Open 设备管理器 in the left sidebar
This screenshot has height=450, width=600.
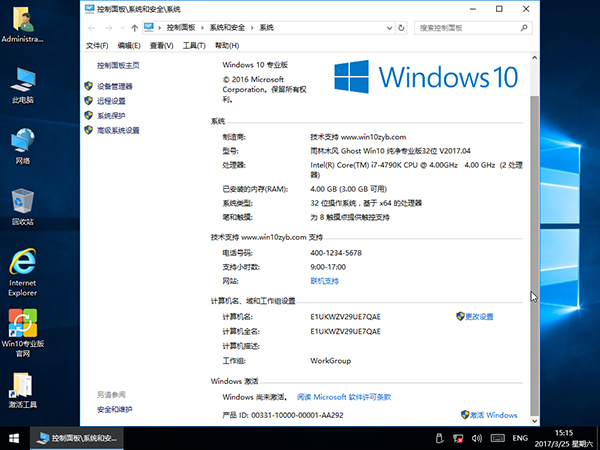[x=114, y=87]
